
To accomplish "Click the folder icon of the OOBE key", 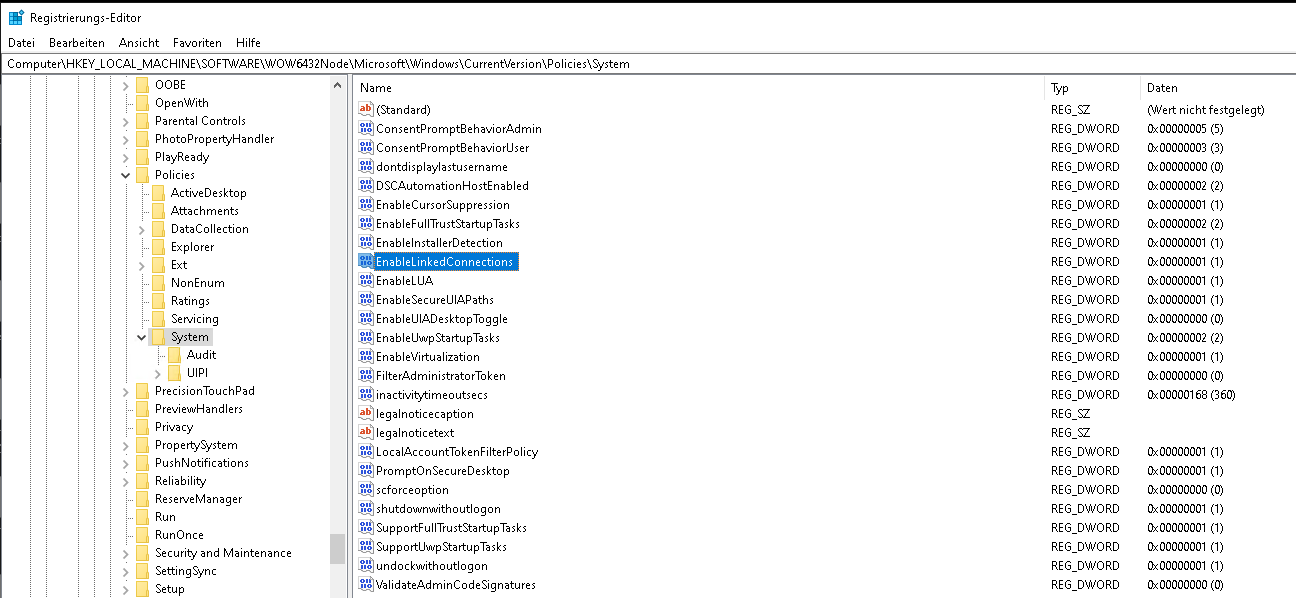I will (142, 84).
